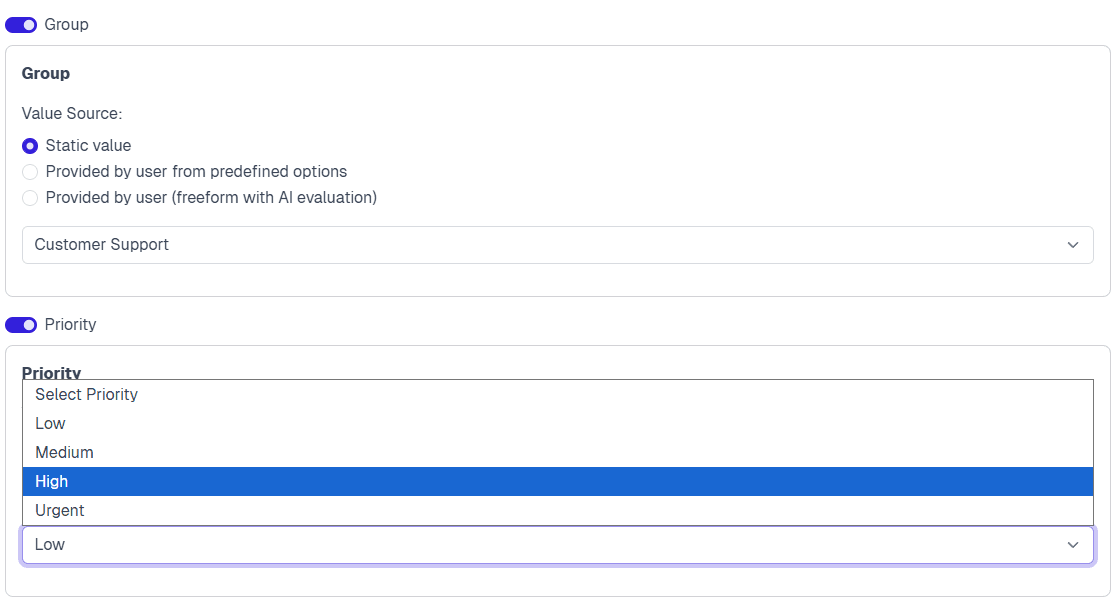The height and width of the screenshot is (608, 1116).
Task: Toggle the Group switch off
Action: click(x=20, y=24)
